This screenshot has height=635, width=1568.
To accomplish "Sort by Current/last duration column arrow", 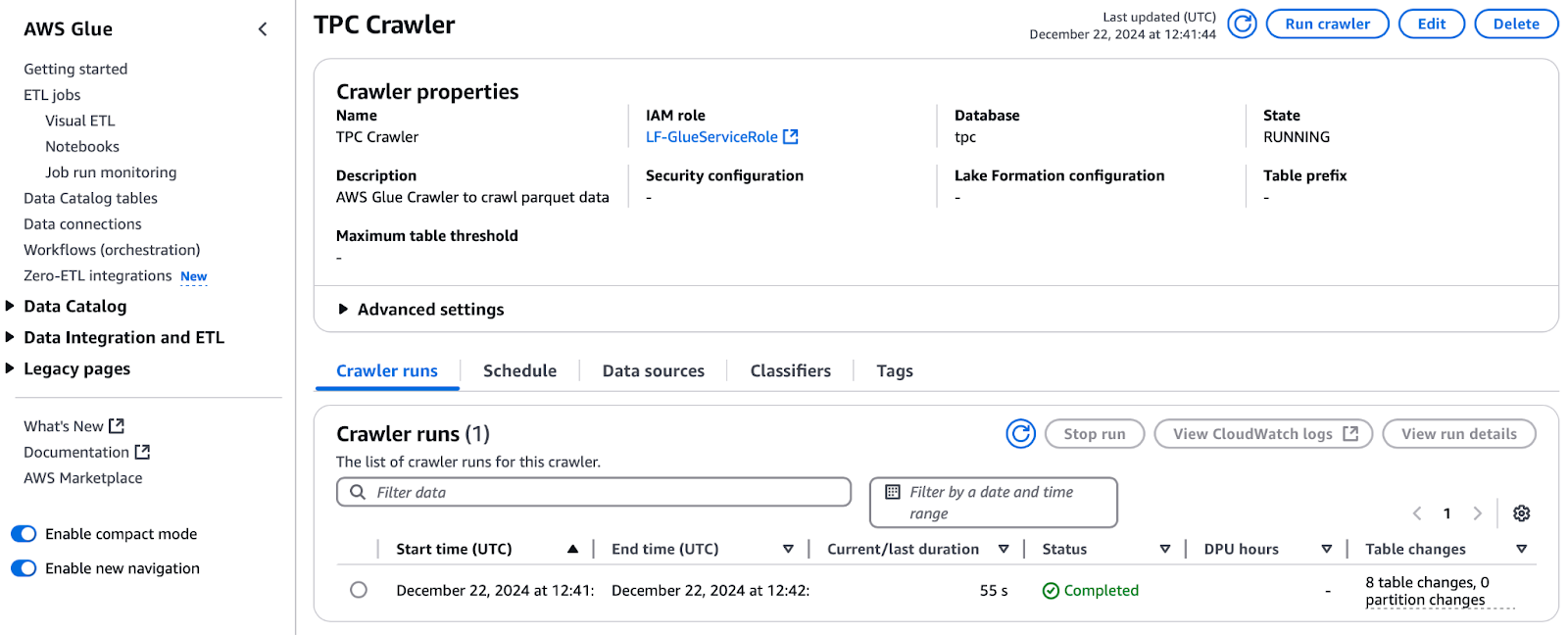I will [1004, 550].
